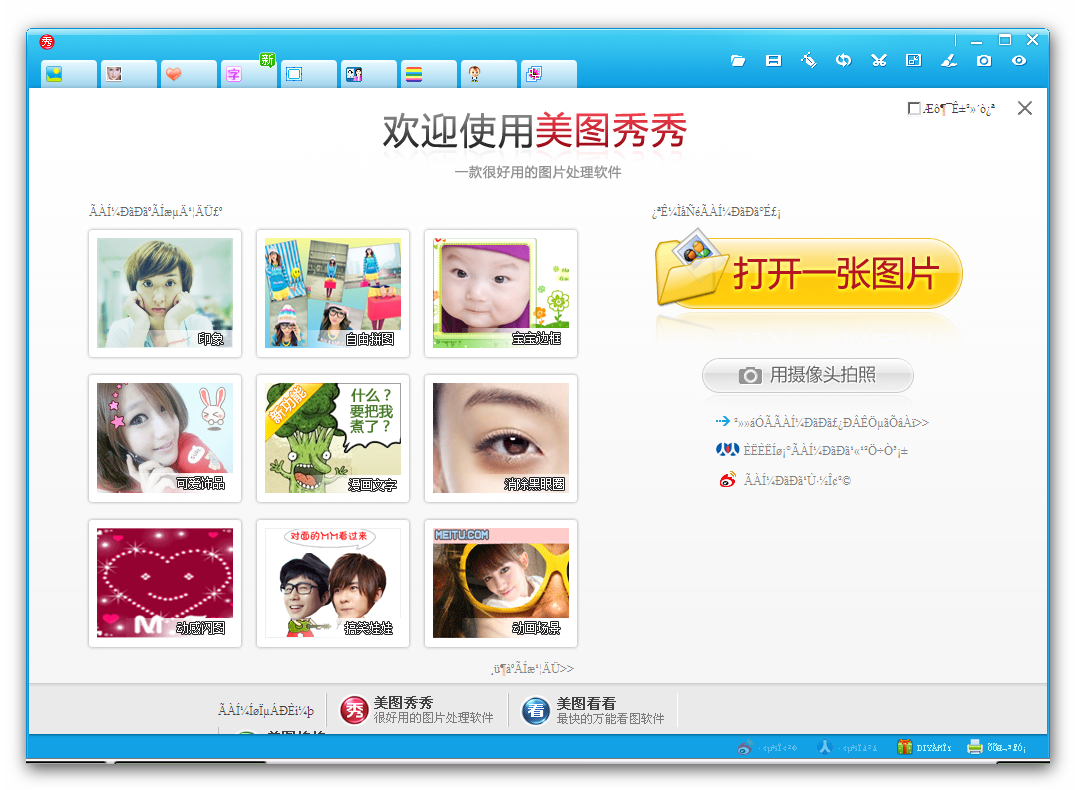Viewport: 1076px width, 790px height.
Task: Click 用摄像头拍照 webcam photo button
Action: pyautogui.click(x=808, y=375)
